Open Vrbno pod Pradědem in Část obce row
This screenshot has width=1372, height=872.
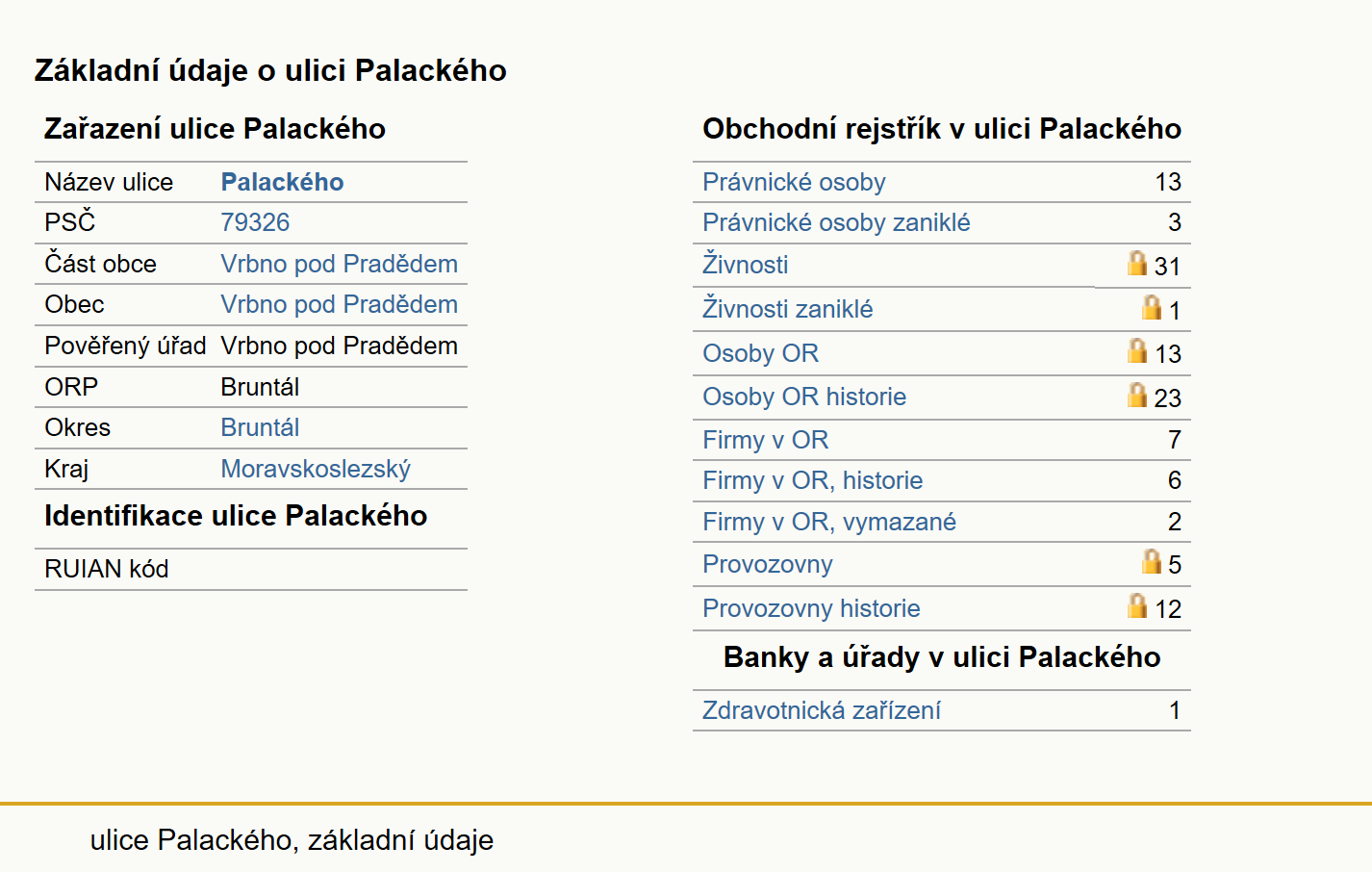(x=339, y=264)
